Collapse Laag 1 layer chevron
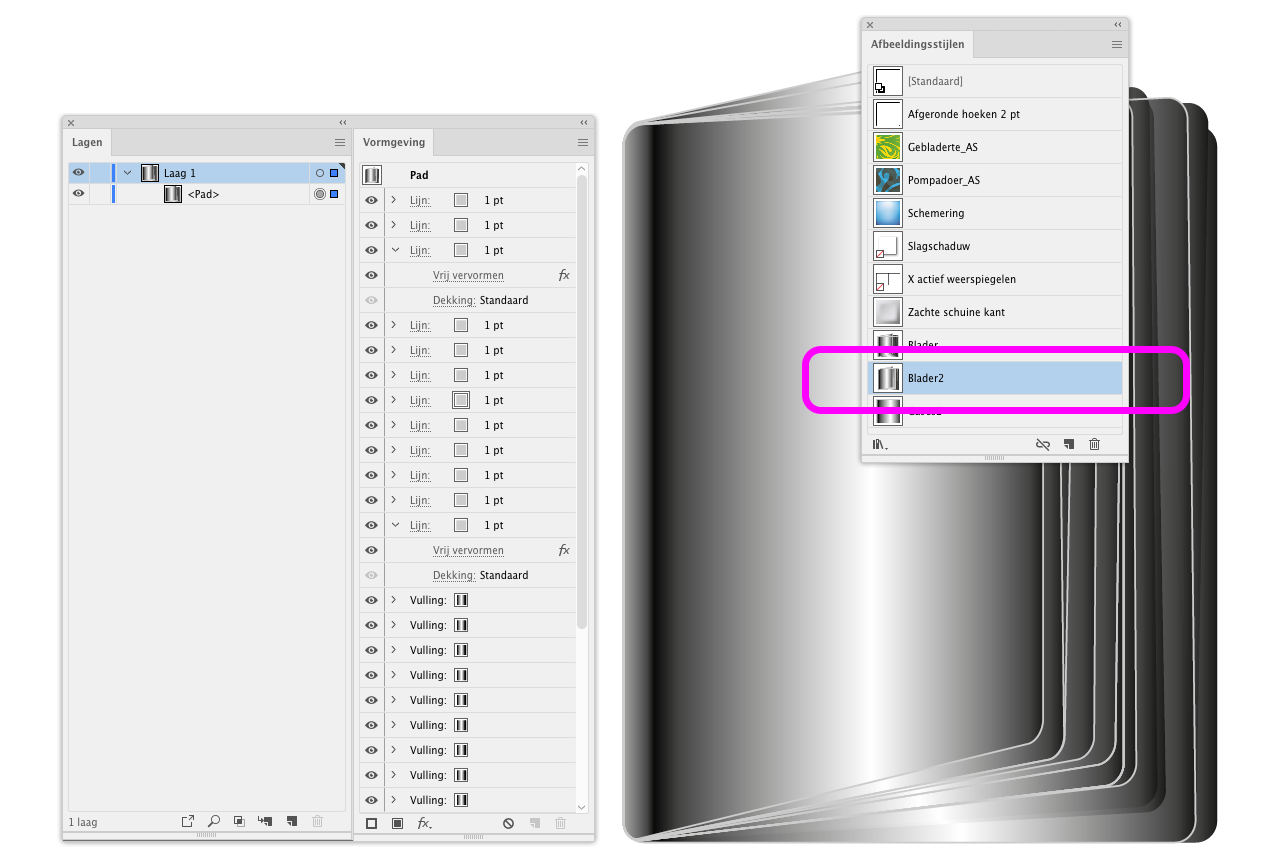Screen dimensions: 1285x857 127,173
